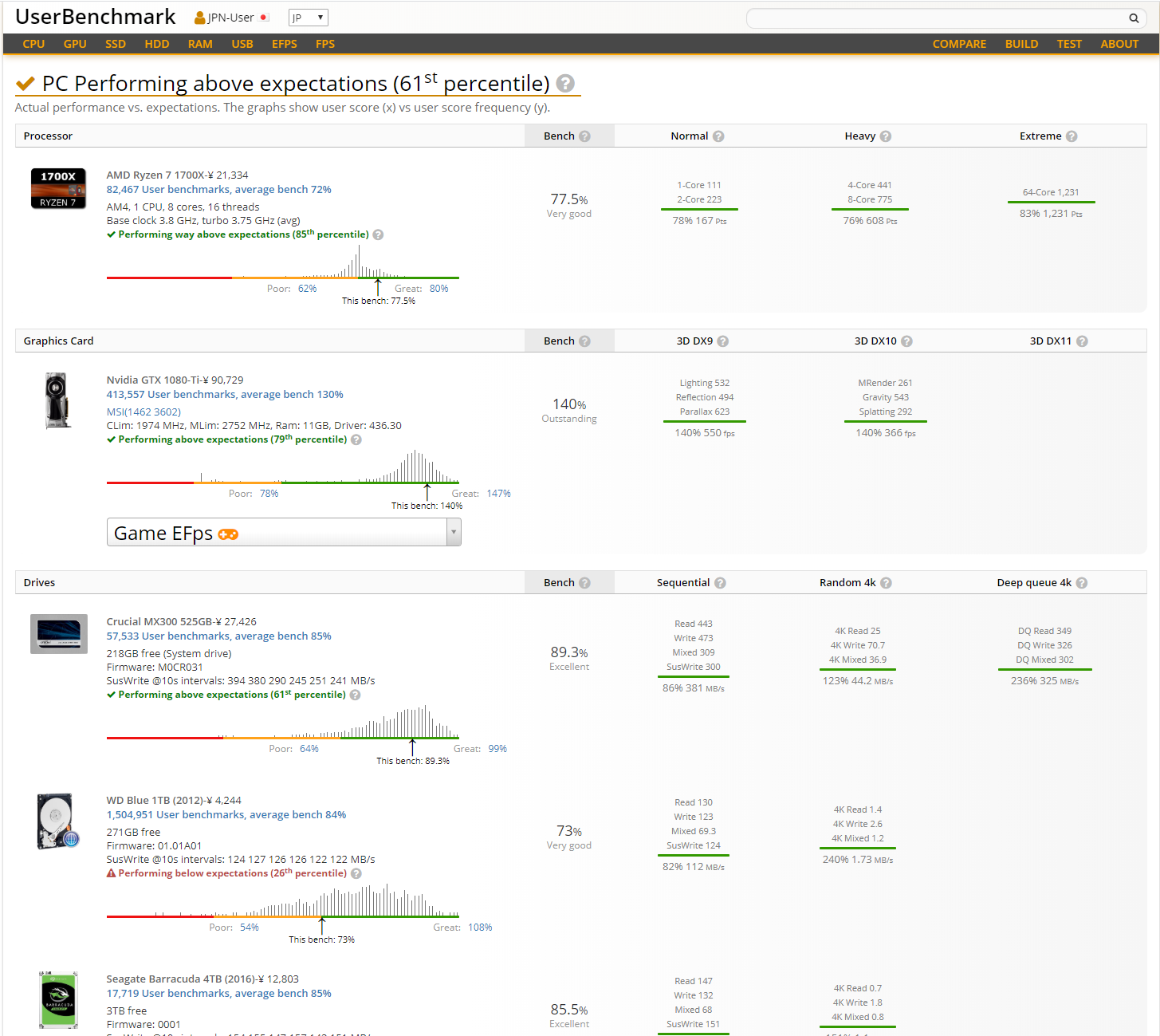The width and height of the screenshot is (1160, 1036).
Task: Open the Deep queue 4k help dropdown
Action: pos(1082,582)
